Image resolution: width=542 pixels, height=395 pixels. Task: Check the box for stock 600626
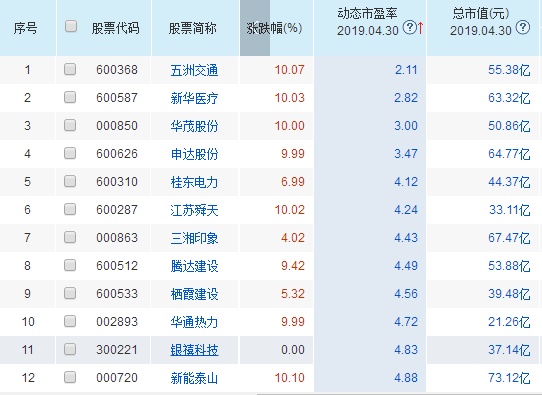[x=70, y=153]
